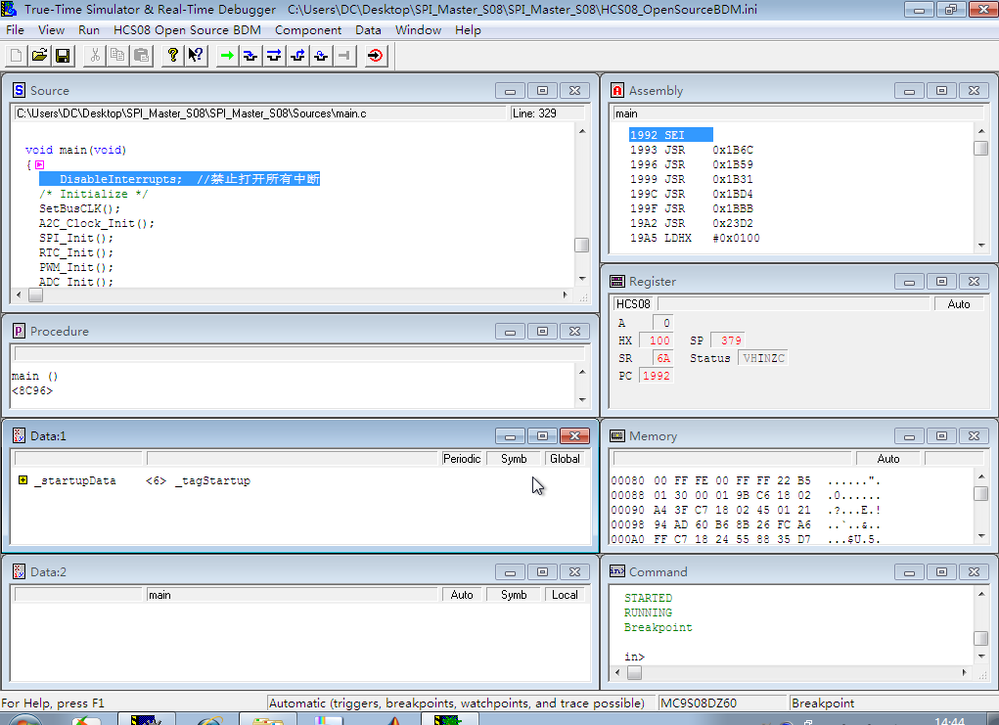999x725 pixels.
Task: Click the Step Over toolbar icon
Action: [274, 56]
